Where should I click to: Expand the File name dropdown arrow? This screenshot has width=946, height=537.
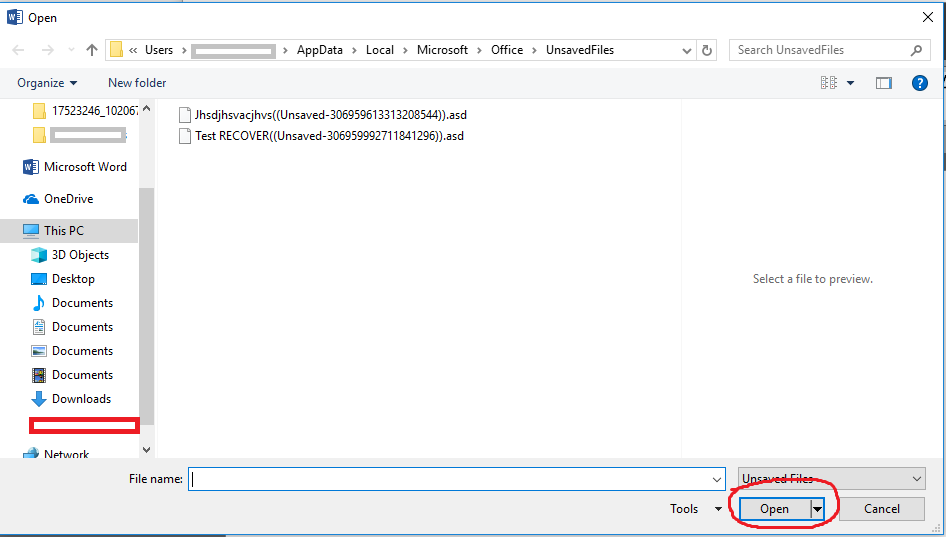coord(717,479)
